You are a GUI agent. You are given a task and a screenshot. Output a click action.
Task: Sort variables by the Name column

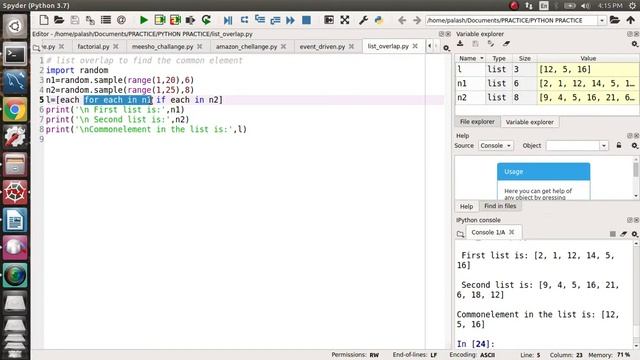(471, 58)
